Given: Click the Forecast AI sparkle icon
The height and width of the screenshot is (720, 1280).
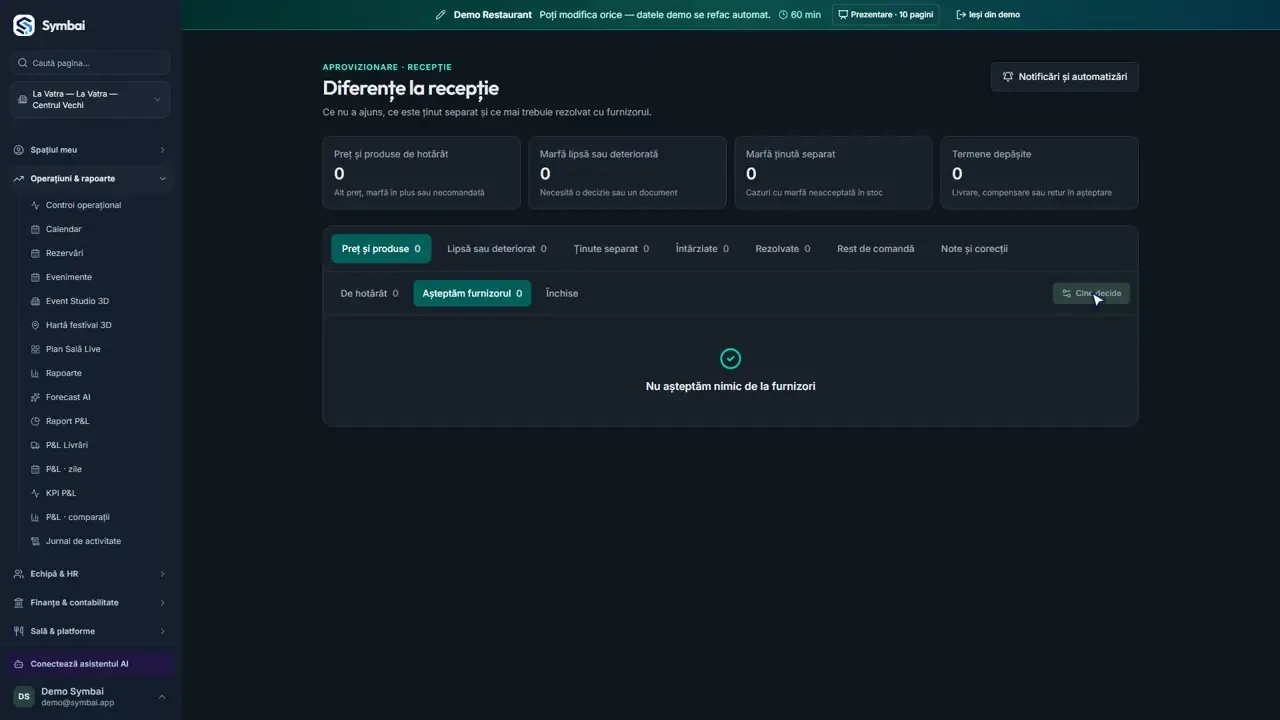Looking at the screenshot, I should 36,397.
